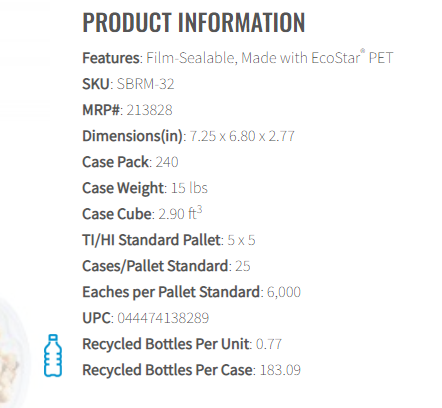The image size is (442, 408).
Task: Click the Eaches per Pallet value 6,000
Action: [284, 292]
